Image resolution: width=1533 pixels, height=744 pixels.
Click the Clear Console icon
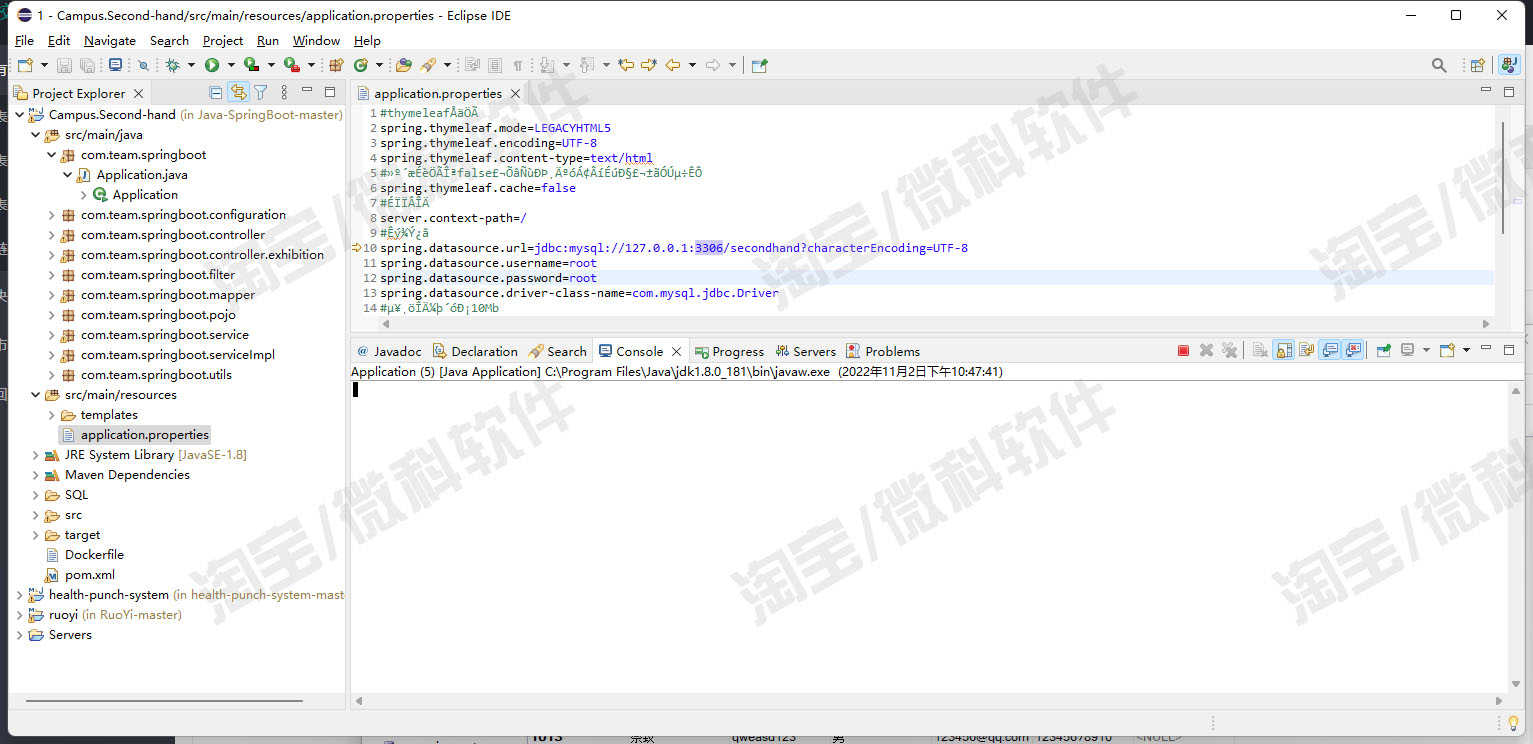pos(1260,351)
